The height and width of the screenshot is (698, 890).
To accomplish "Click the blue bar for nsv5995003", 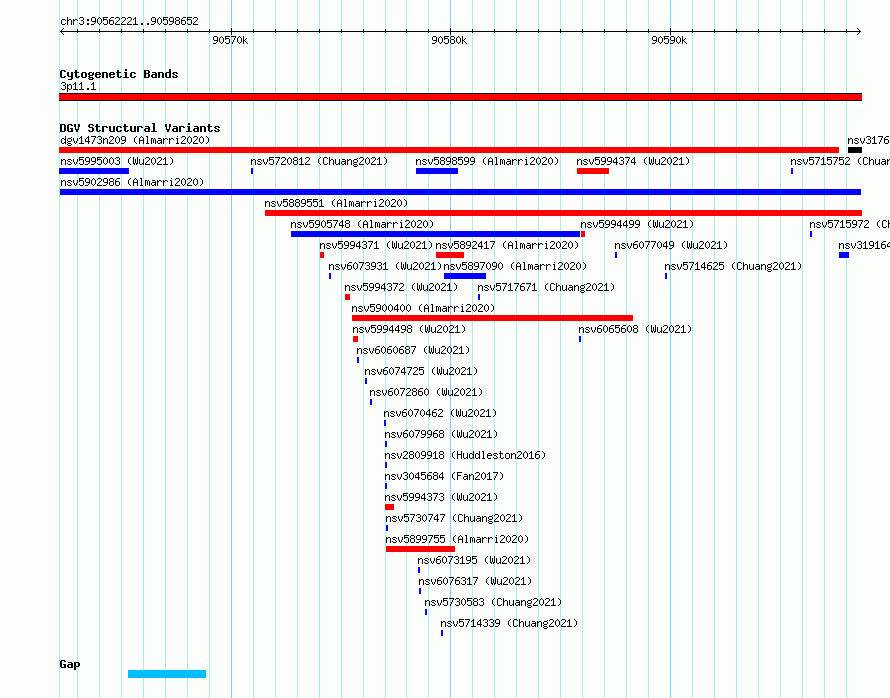I will pos(94,171).
